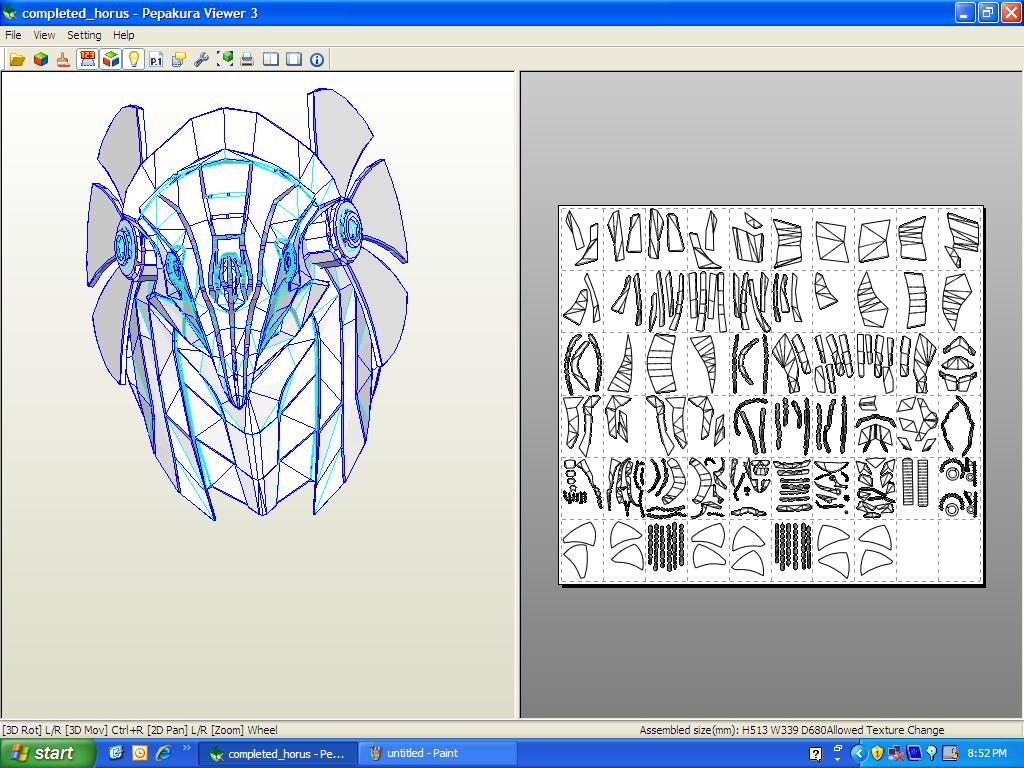Switch to untitled - Paint taskbar button
The image size is (1024, 768).
pyautogui.click(x=437, y=754)
